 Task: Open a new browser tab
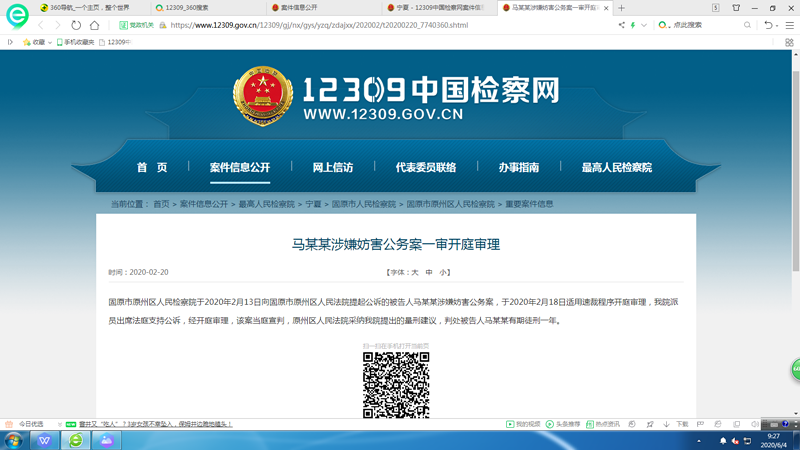(x=621, y=8)
